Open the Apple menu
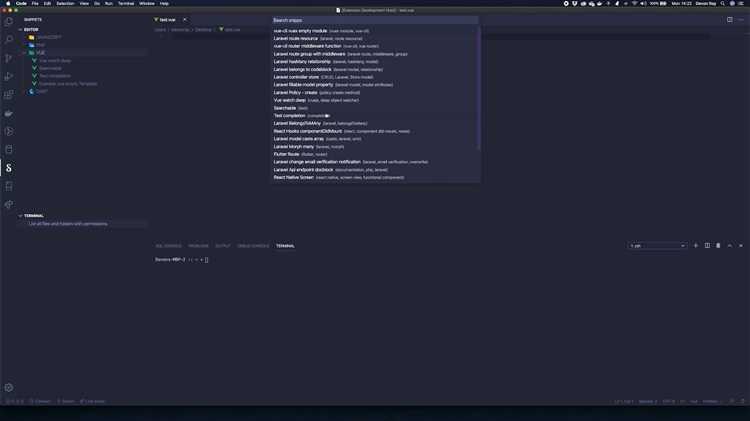750x421 pixels. [x=8, y=3]
